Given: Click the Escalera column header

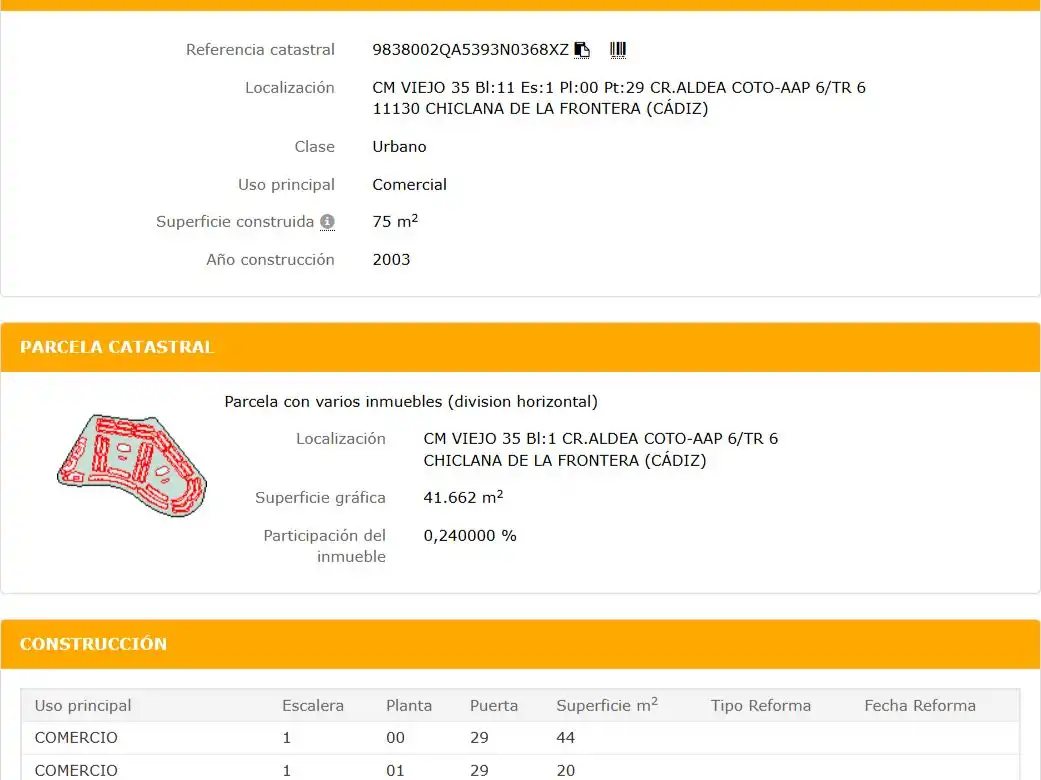Looking at the screenshot, I should pos(313,706).
